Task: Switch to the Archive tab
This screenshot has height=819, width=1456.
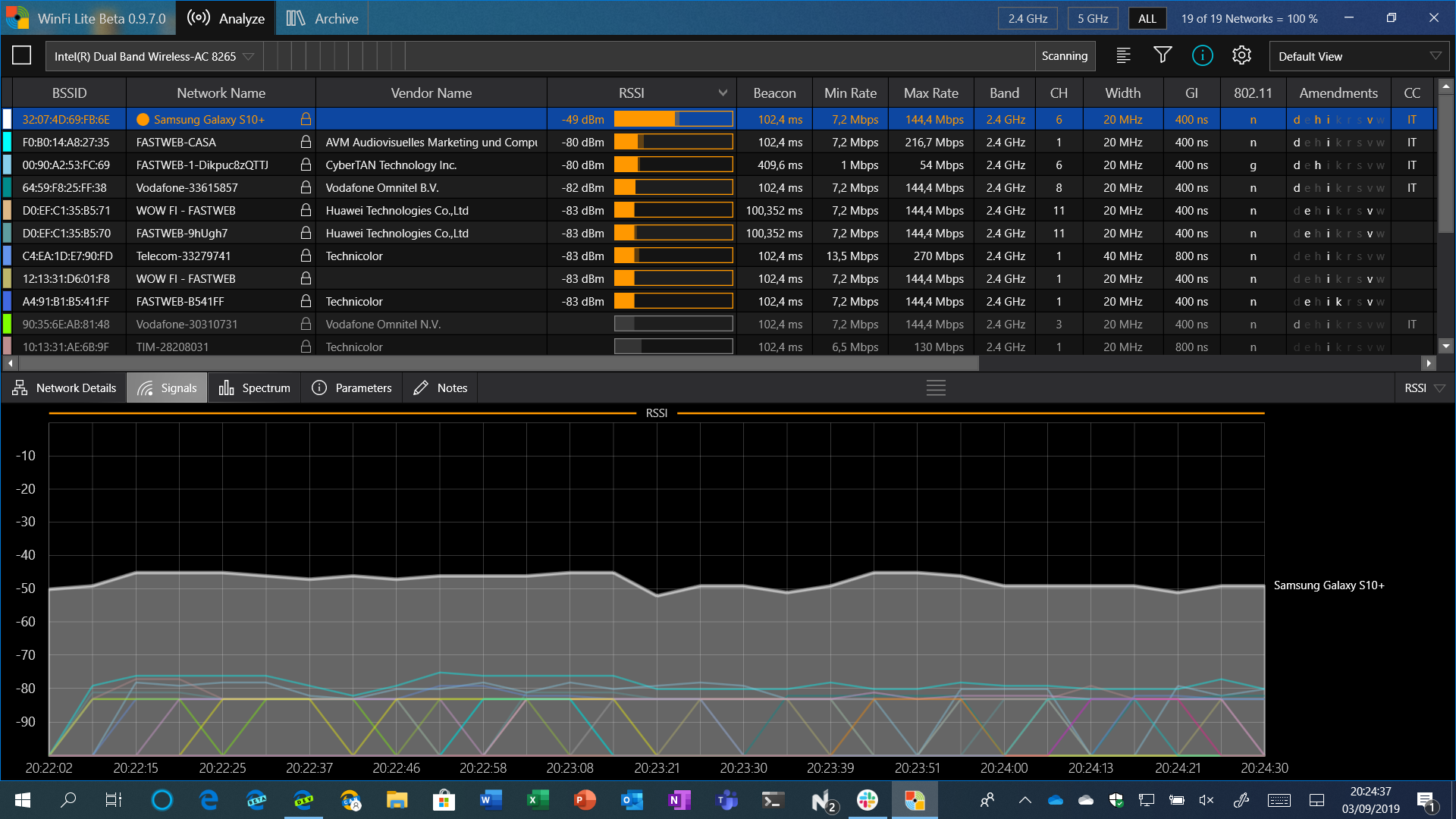Action: point(322,18)
